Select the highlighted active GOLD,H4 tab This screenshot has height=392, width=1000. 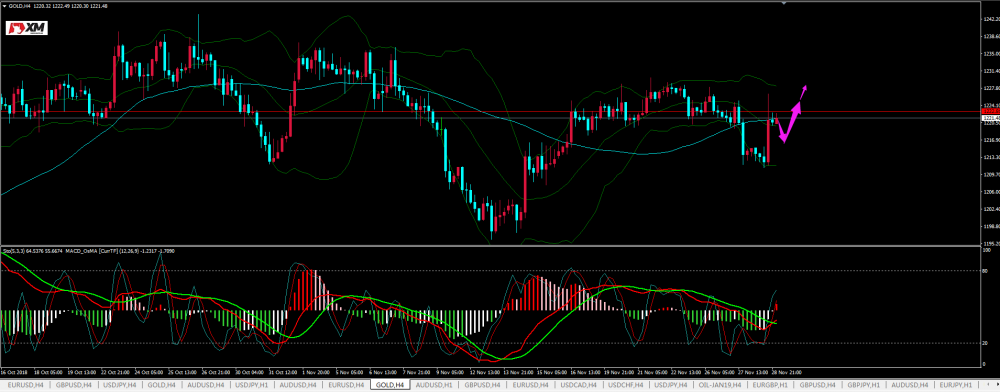[390, 385]
